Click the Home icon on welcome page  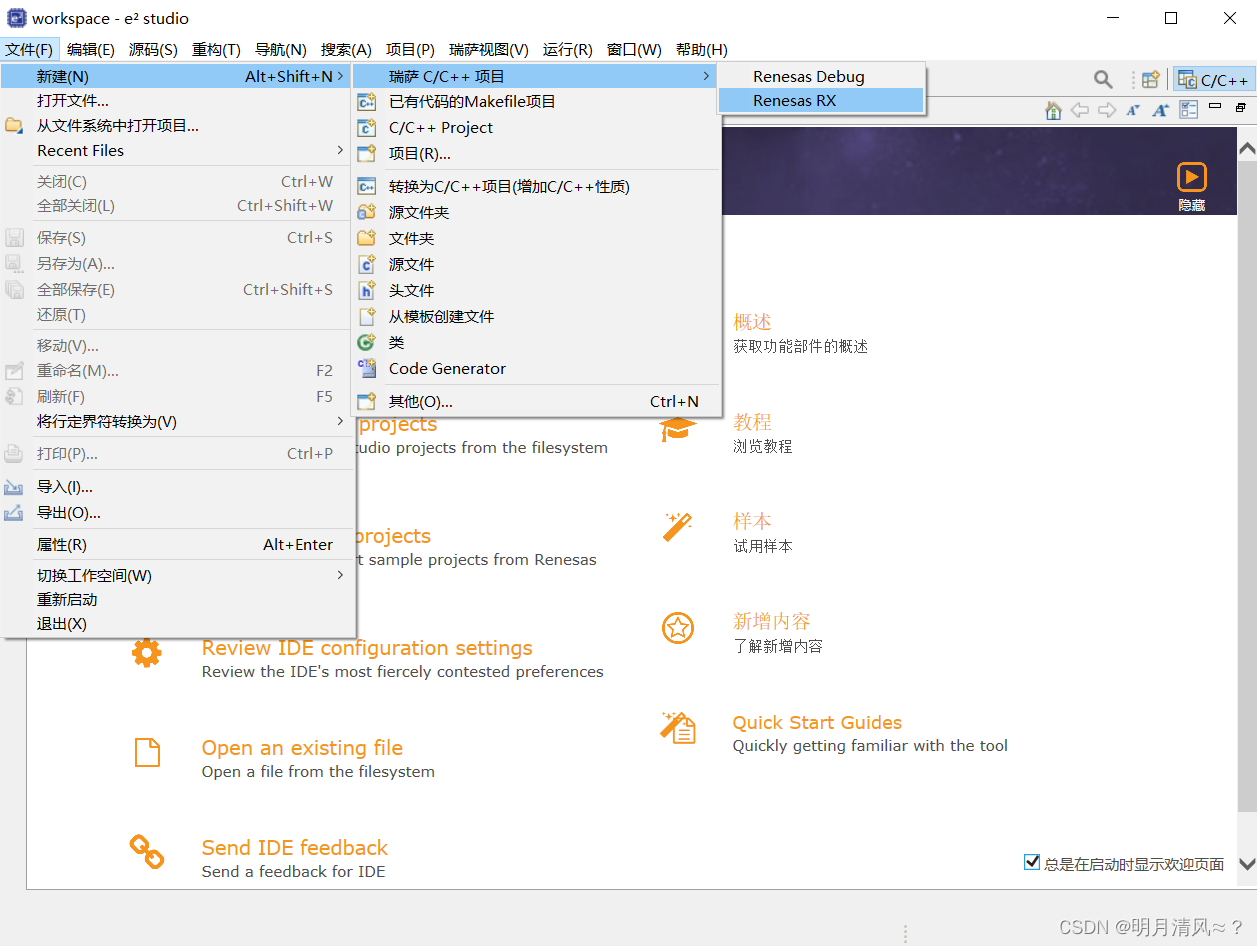[1053, 110]
